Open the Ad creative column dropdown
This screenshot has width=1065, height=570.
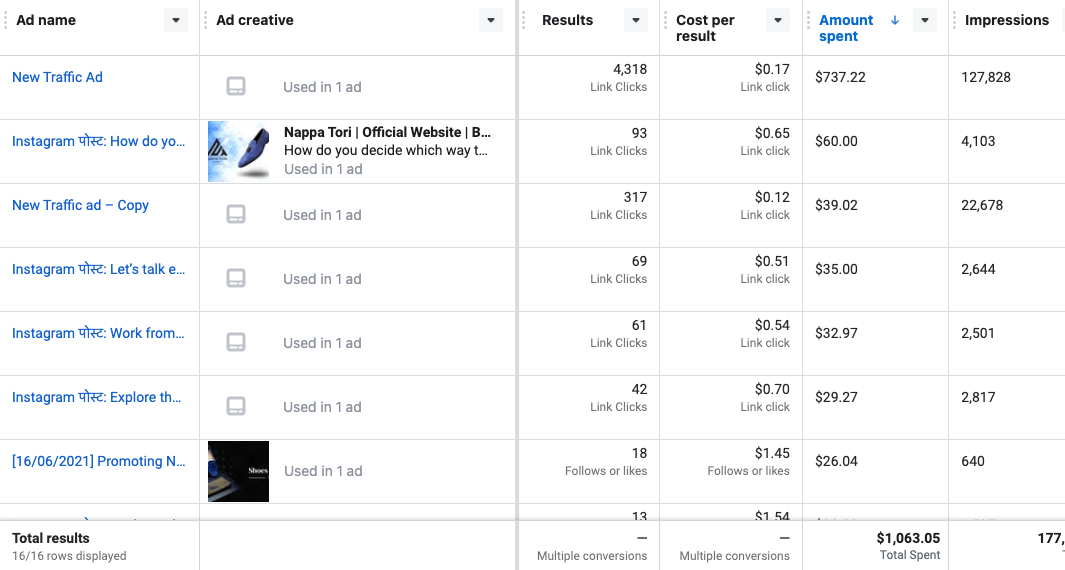click(490, 20)
